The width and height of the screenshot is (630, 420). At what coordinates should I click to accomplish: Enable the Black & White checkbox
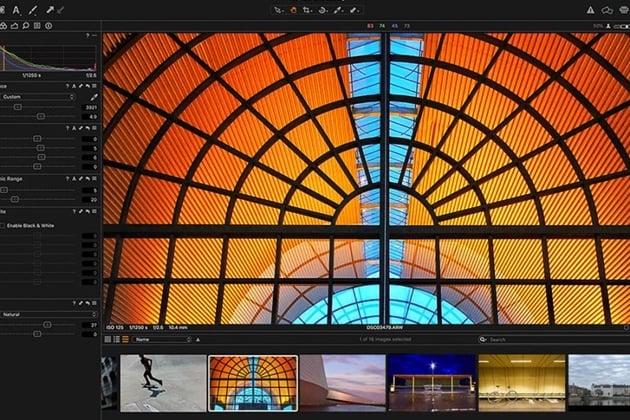point(2,226)
